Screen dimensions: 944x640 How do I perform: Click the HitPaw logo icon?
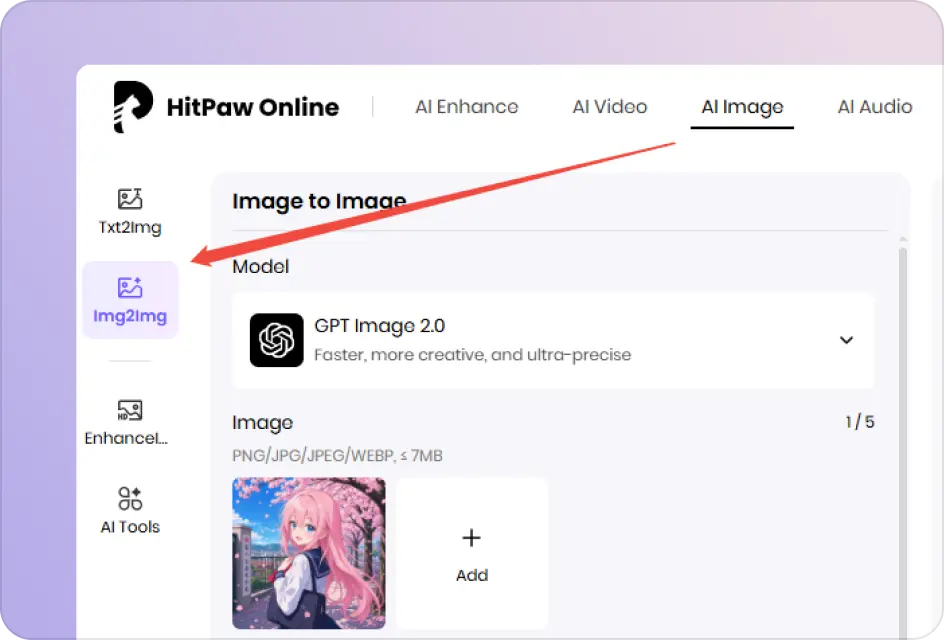coord(133,107)
